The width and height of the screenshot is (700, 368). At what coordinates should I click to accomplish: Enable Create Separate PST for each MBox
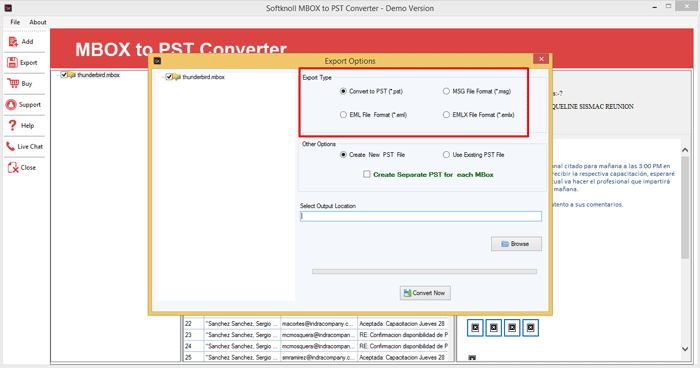[x=367, y=174]
